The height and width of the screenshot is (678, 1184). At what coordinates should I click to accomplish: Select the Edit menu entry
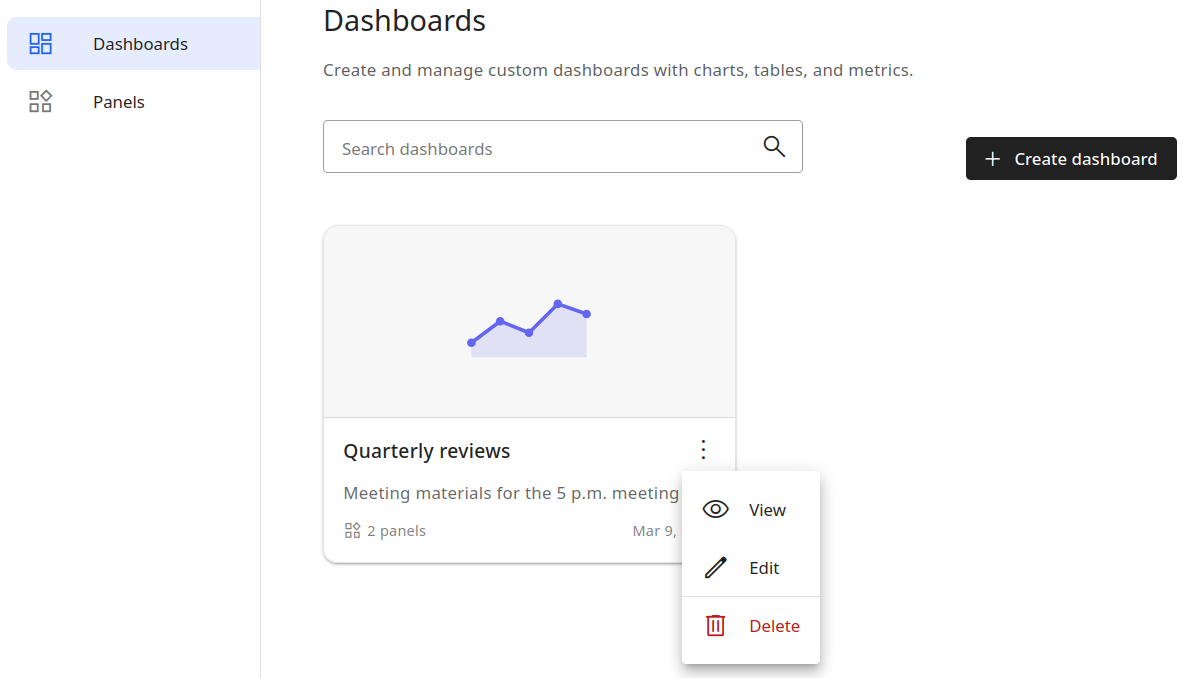[x=764, y=568]
